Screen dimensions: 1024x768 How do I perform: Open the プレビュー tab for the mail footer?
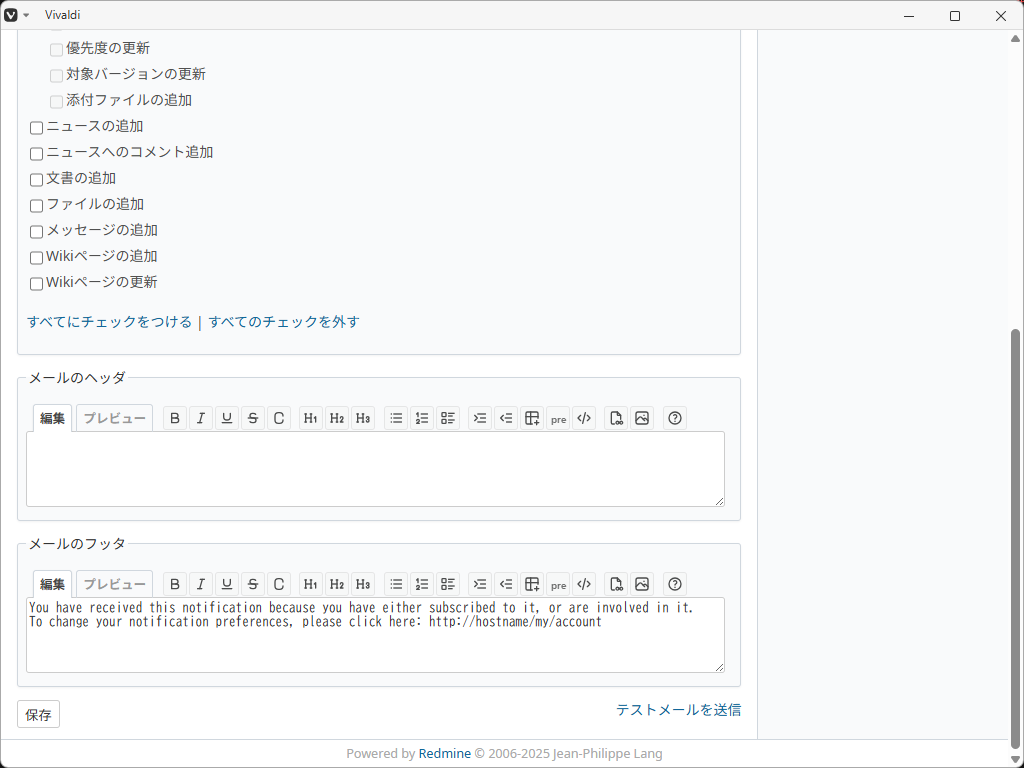[113, 584]
